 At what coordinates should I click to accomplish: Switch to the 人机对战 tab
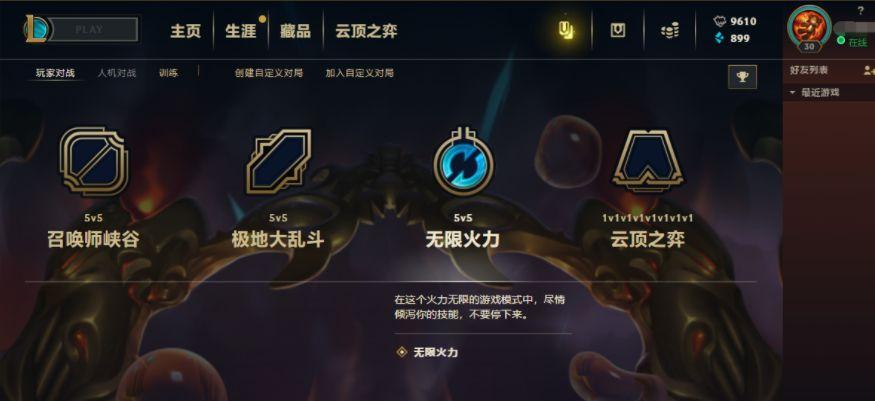[x=117, y=73]
